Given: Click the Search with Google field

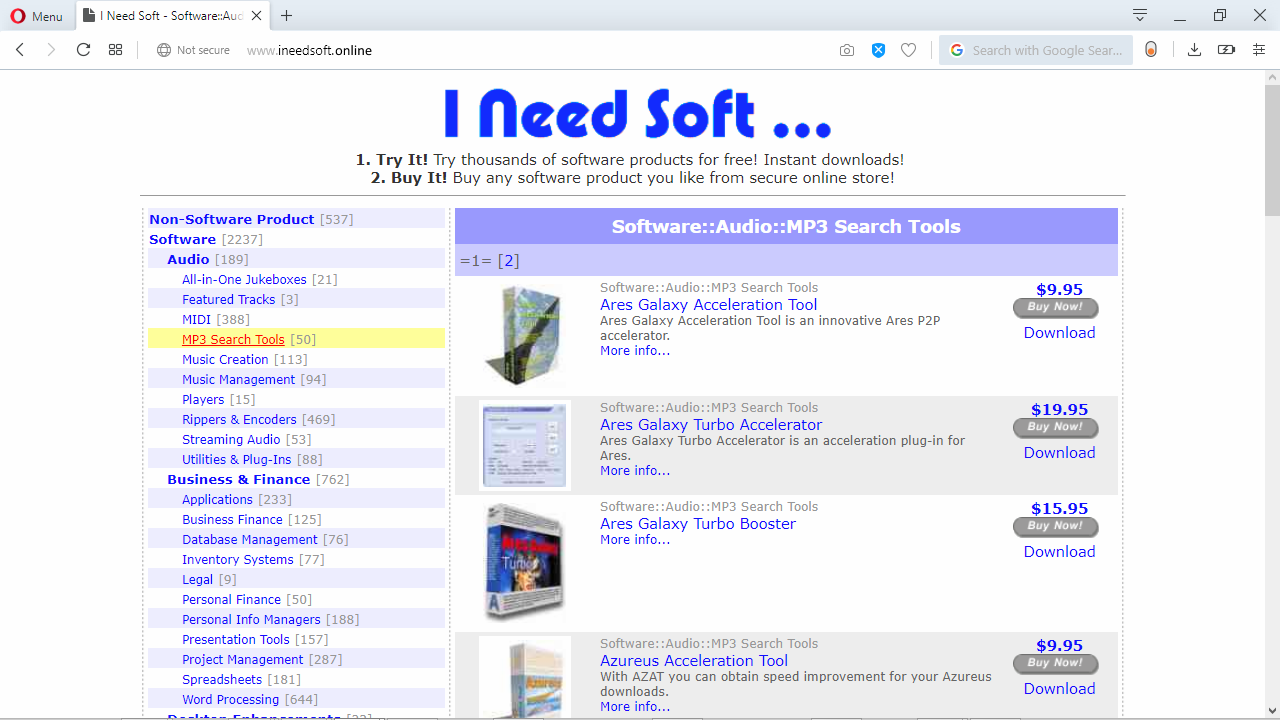Looking at the screenshot, I should pos(1036,50).
